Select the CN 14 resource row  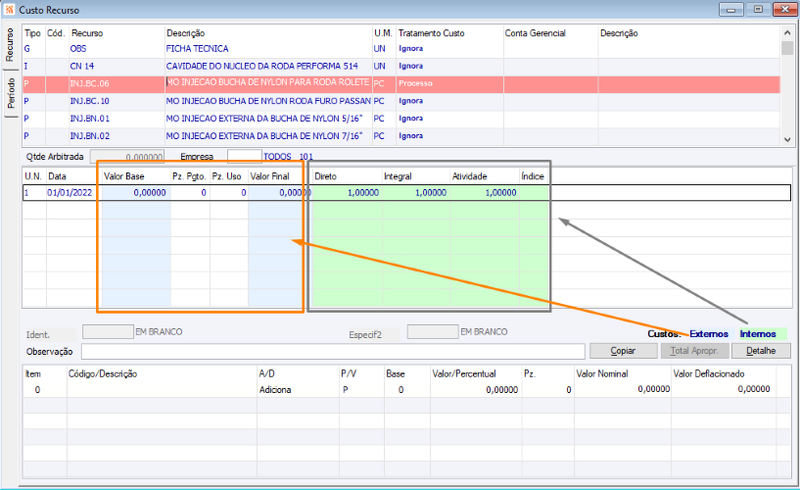pyautogui.click(x=402, y=66)
